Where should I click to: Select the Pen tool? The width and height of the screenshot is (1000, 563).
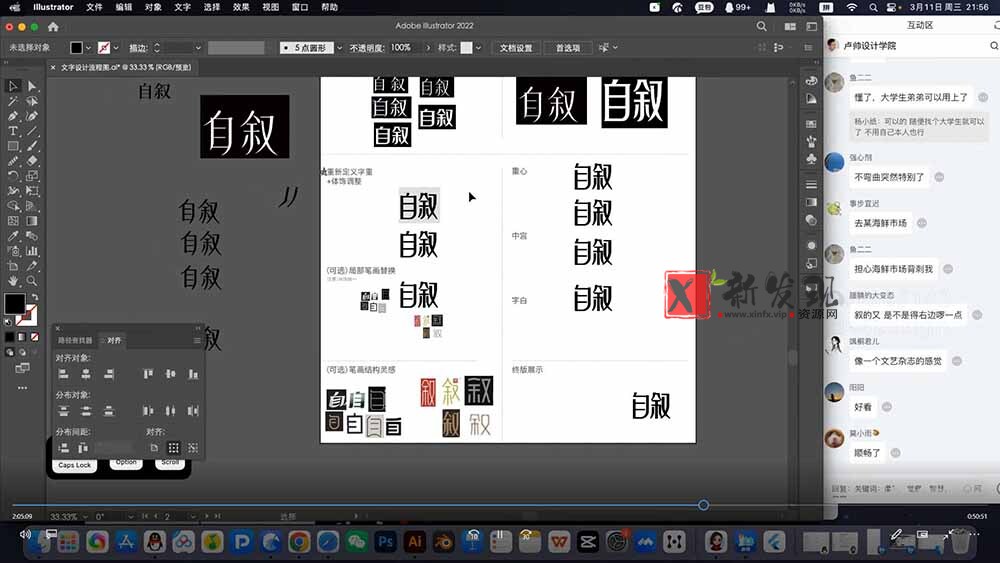(x=13, y=116)
